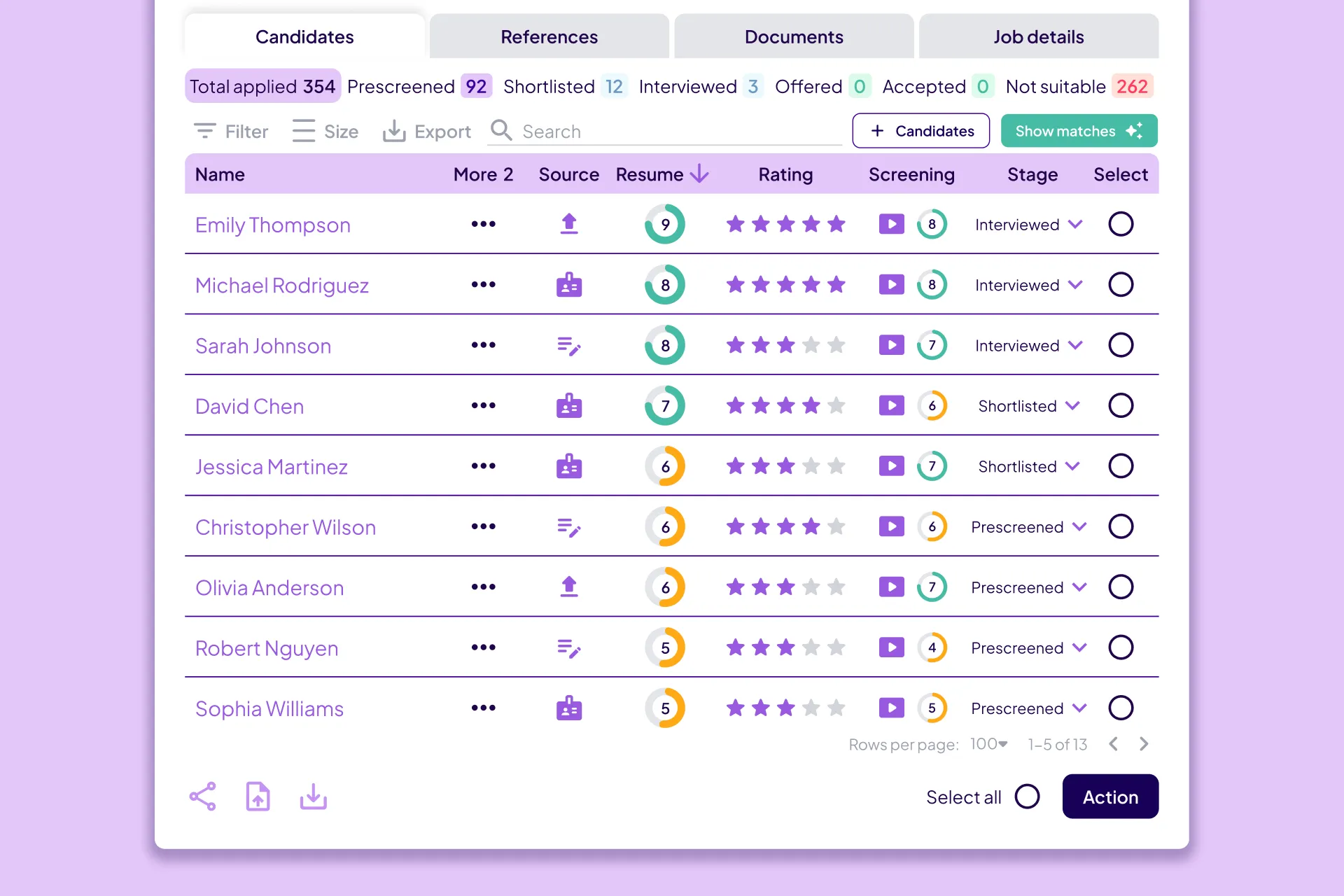This screenshot has height=896, width=1344.
Task: Open Olivia Anderson's Prescreened stage dropdown
Action: [1080, 587]
